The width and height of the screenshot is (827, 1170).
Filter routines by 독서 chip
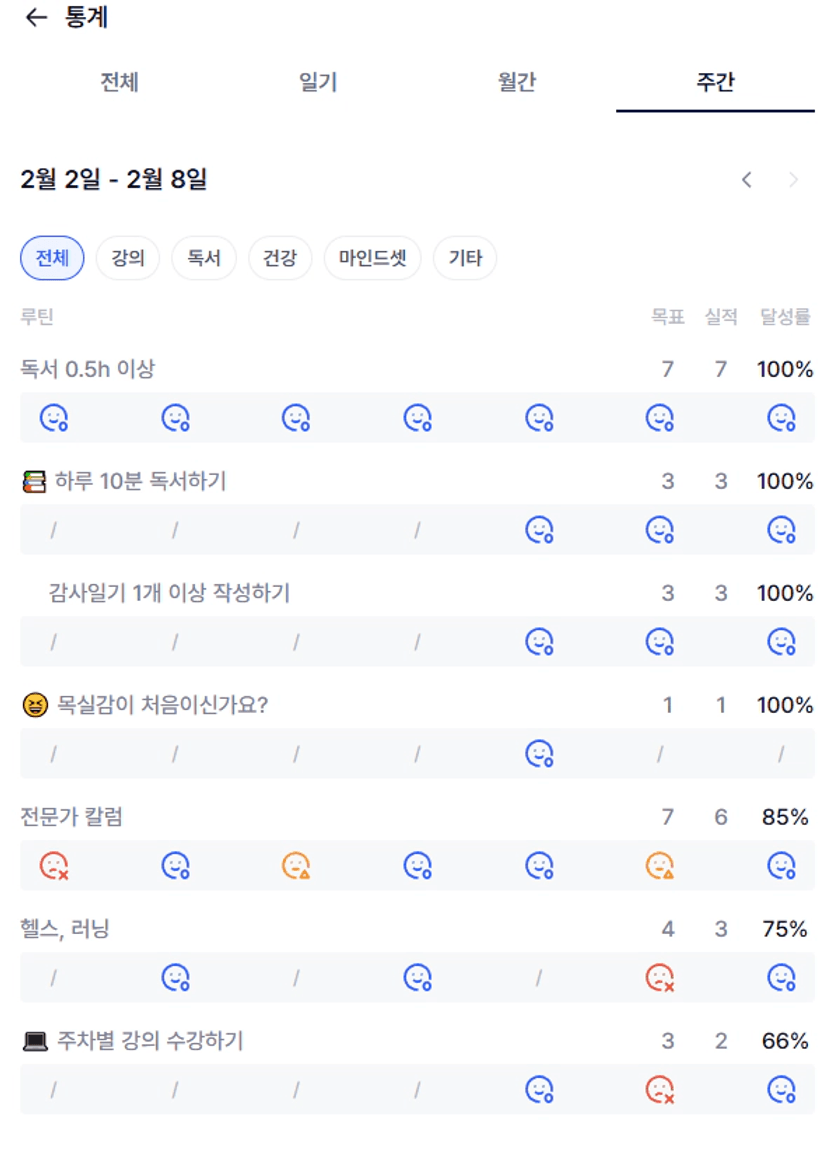pos(204,258)
